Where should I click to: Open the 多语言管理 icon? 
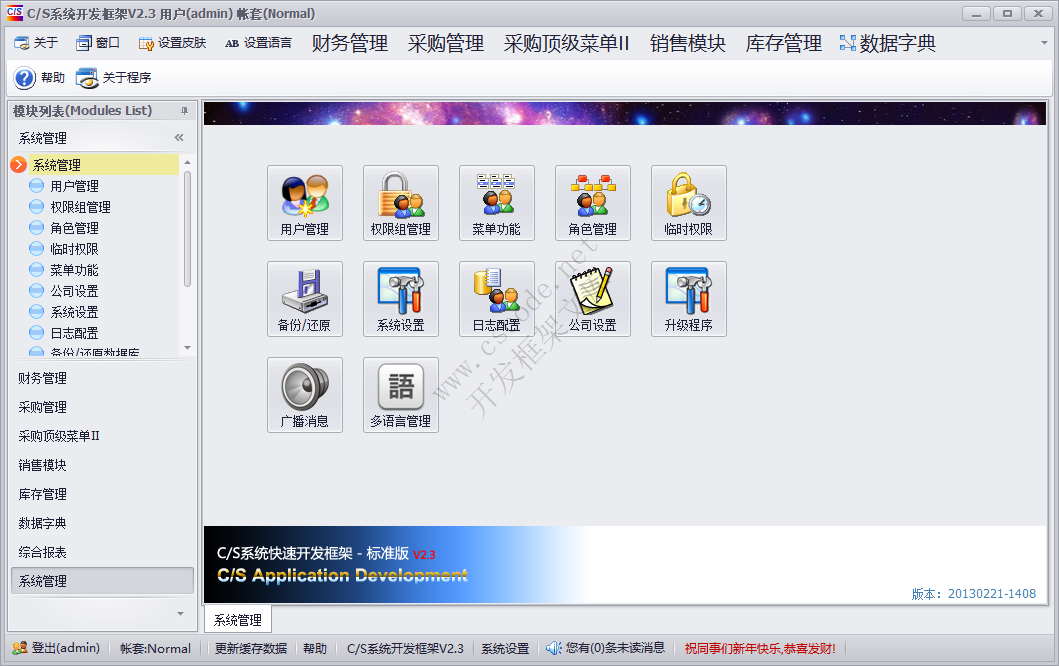[x=401, y=394]
